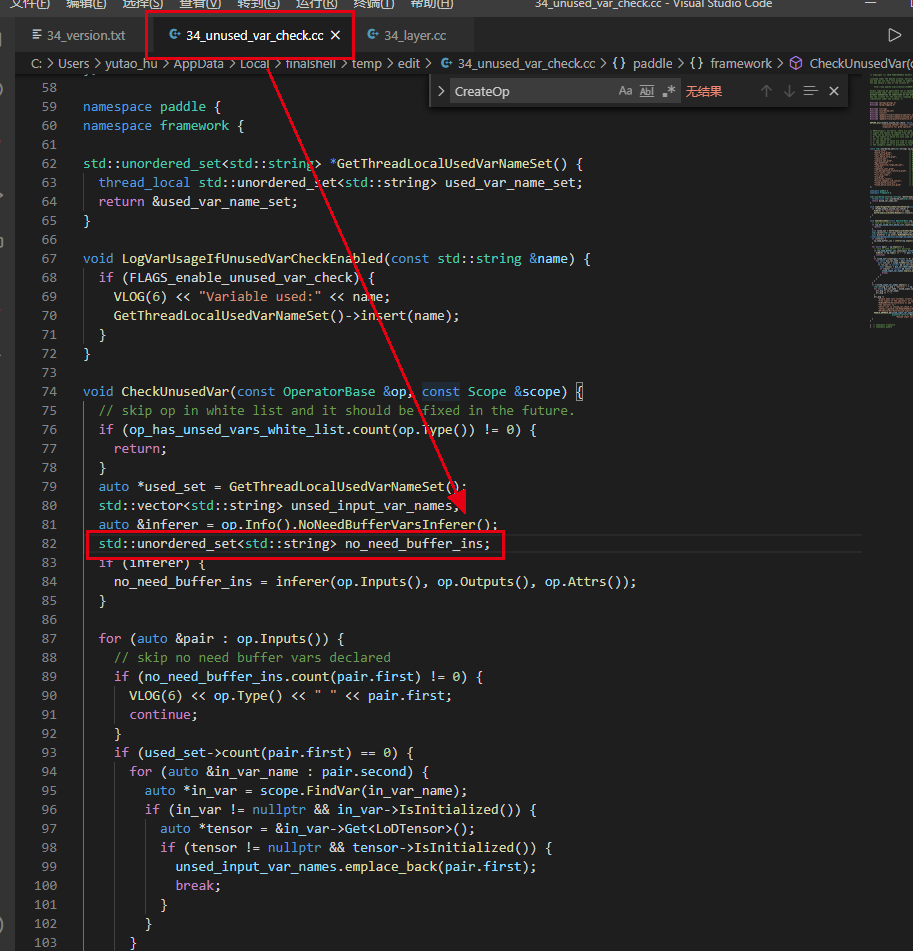Close the search widget with the X icon

pos(833,90)
